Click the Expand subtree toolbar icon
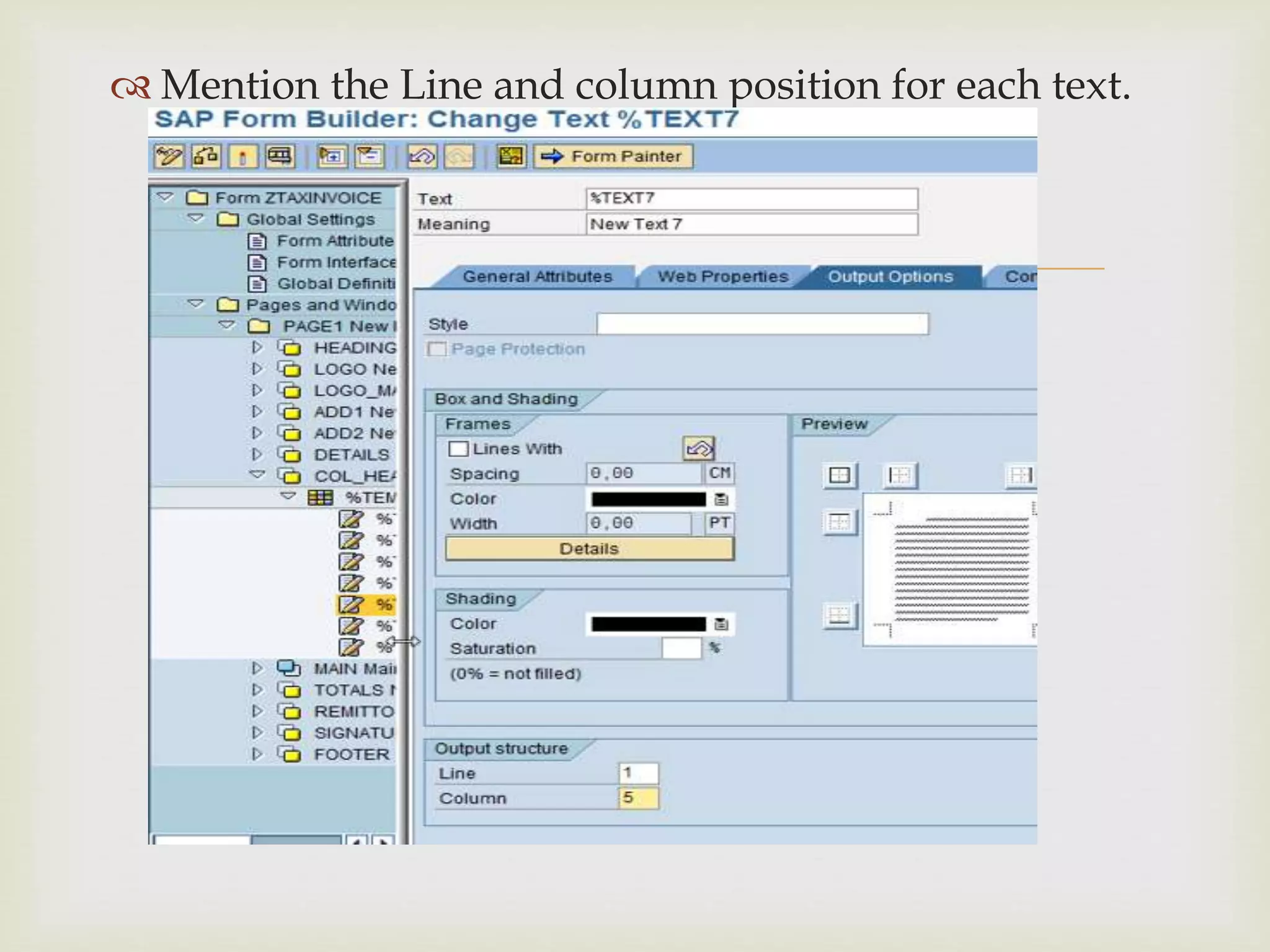The width and height of the screenshot is (1270, 952). (332, 156)
